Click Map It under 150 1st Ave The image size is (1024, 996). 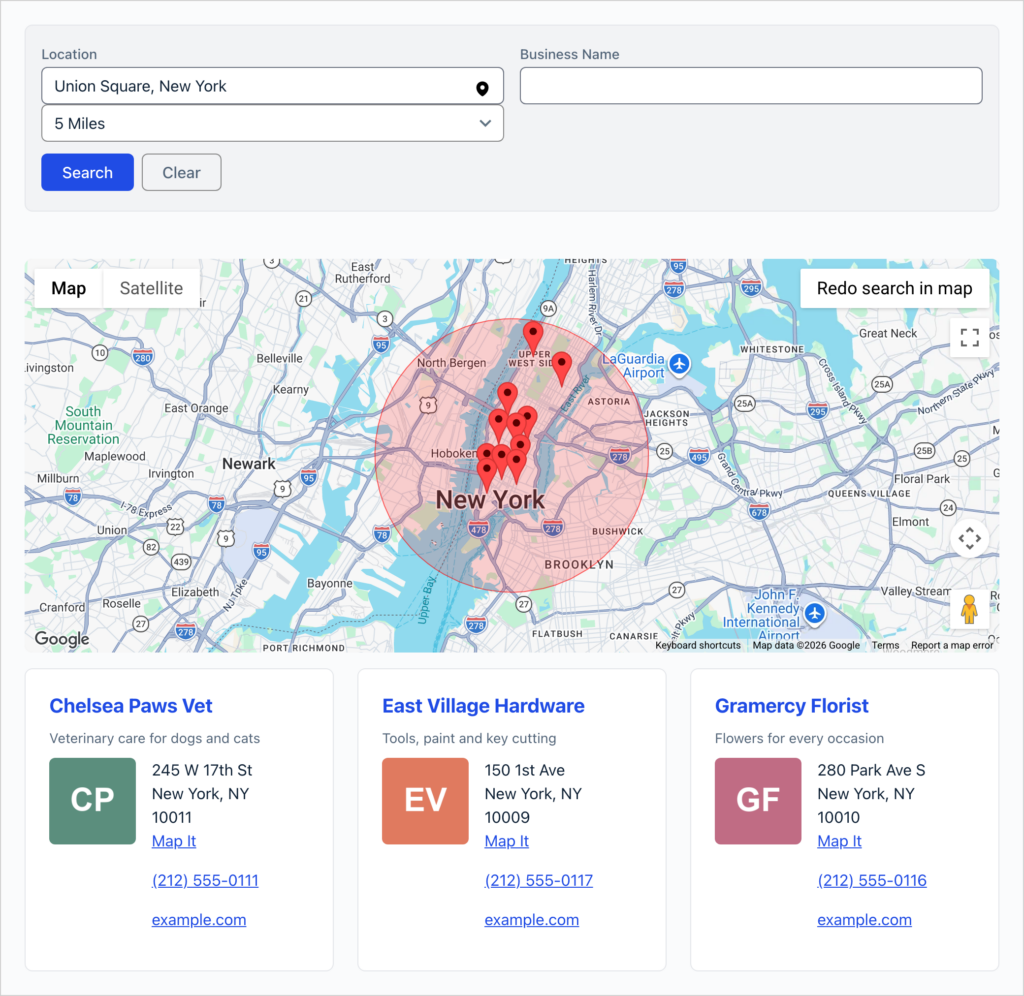tap(506, 841)
